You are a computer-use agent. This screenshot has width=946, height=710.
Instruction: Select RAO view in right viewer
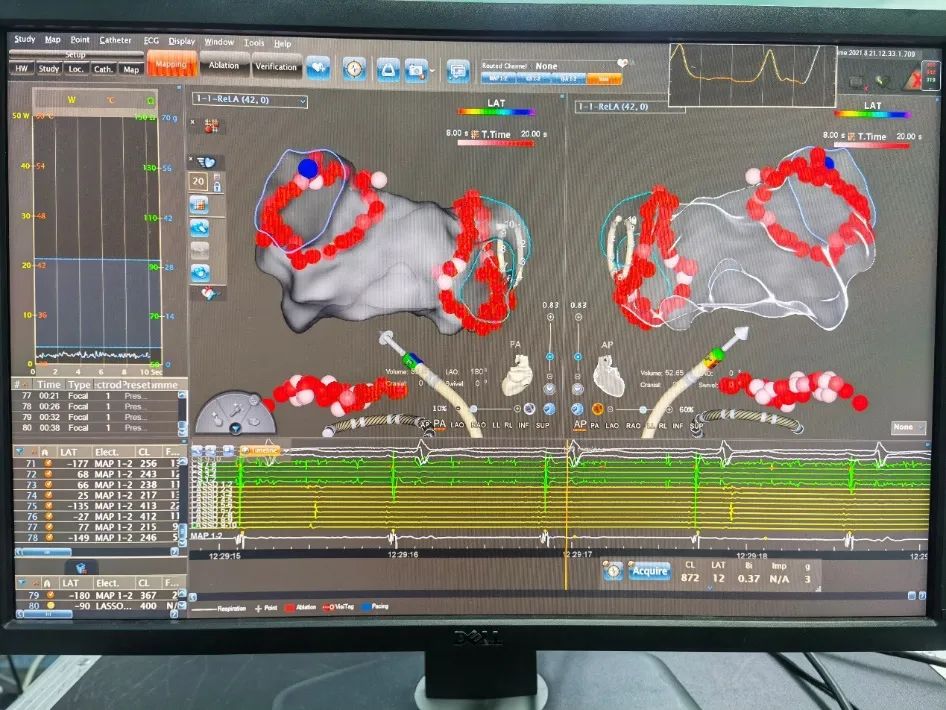coord(633,425)
